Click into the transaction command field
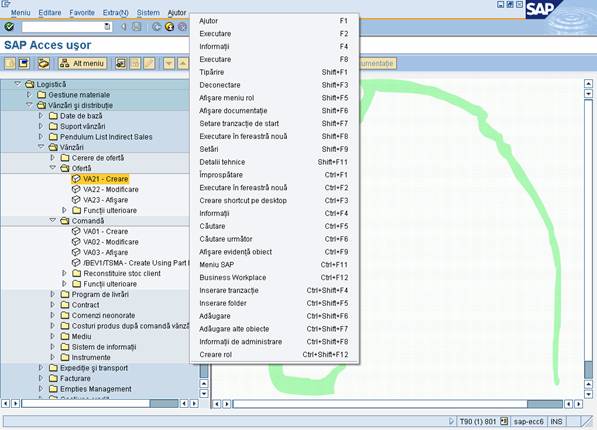This screenshot has width=597, height=430. pos(63,27)
